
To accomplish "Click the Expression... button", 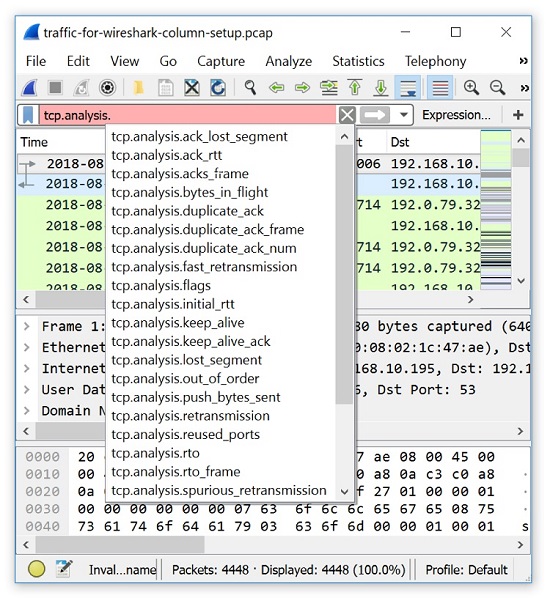I will [456, 115].
